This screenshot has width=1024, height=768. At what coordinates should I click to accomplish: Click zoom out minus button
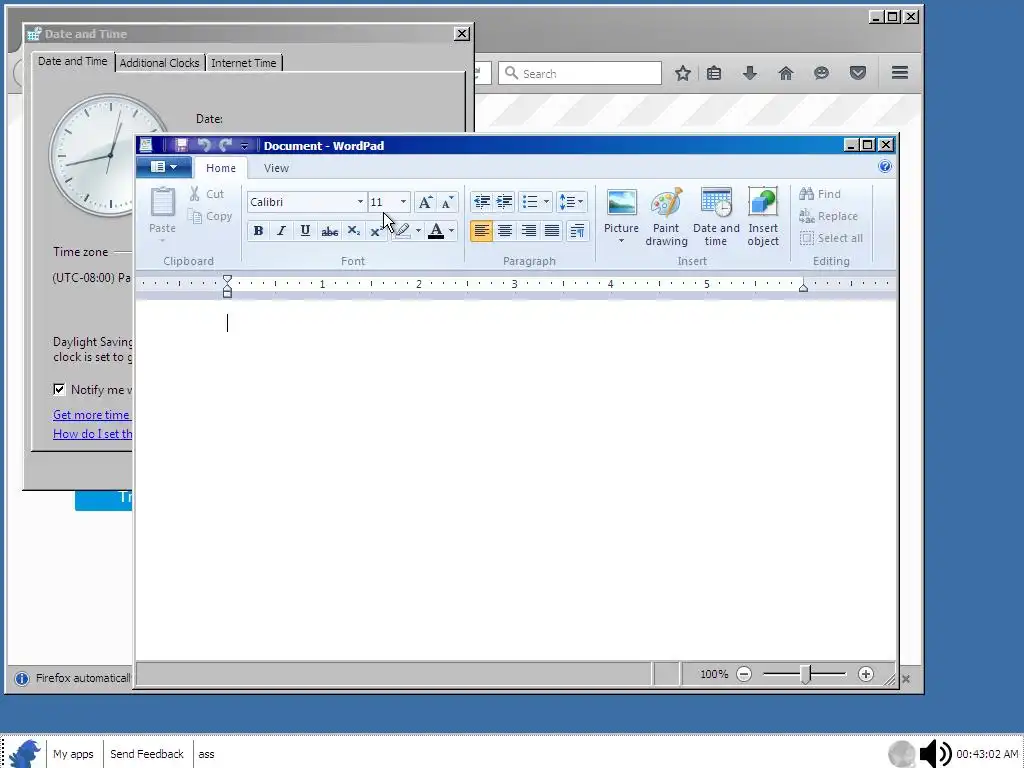coord(744,674)
